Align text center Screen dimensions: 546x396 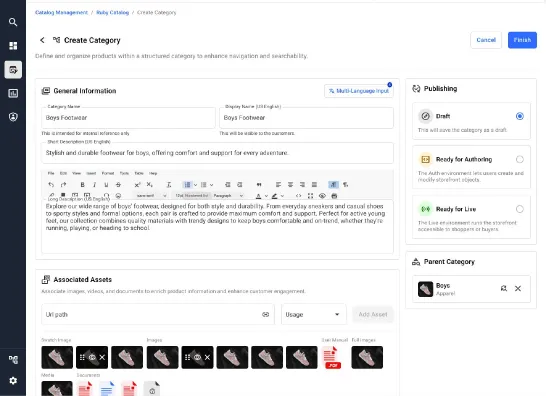pyautogui.click(x=290, y=185)
